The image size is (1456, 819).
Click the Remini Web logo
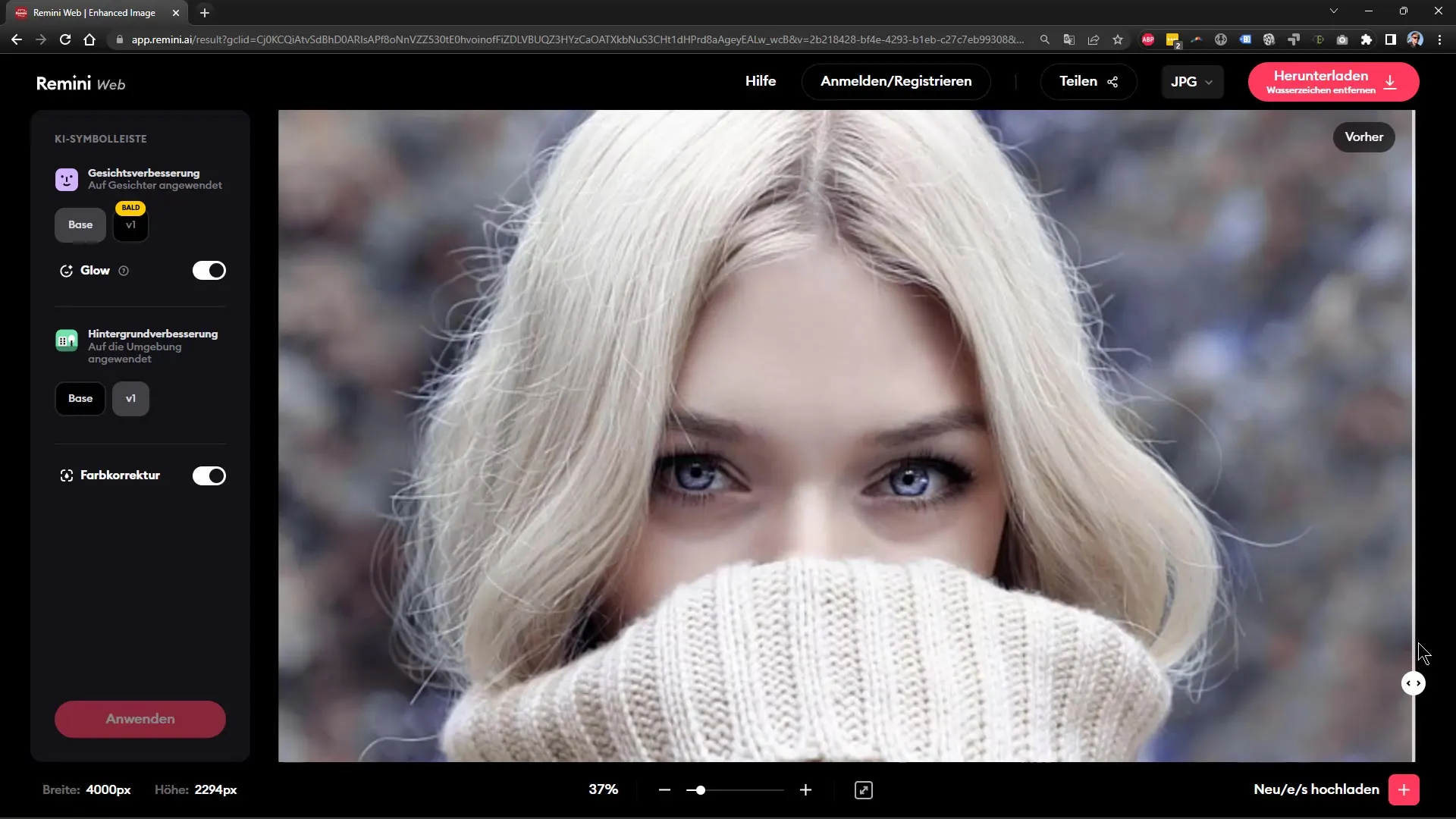pyautogui.click(x=80, y=83)
